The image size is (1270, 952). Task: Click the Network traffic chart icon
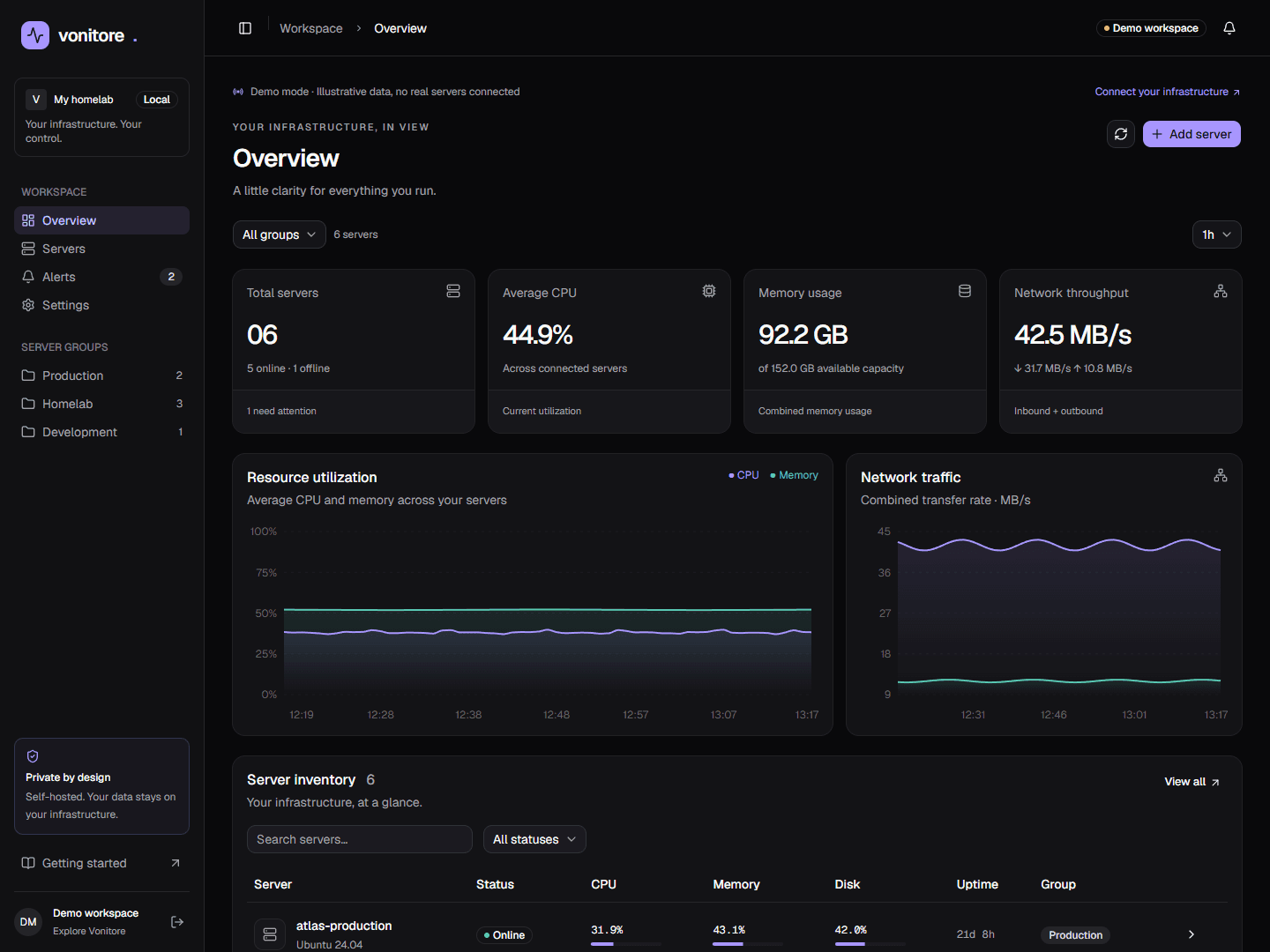(x=1221, y=475)
